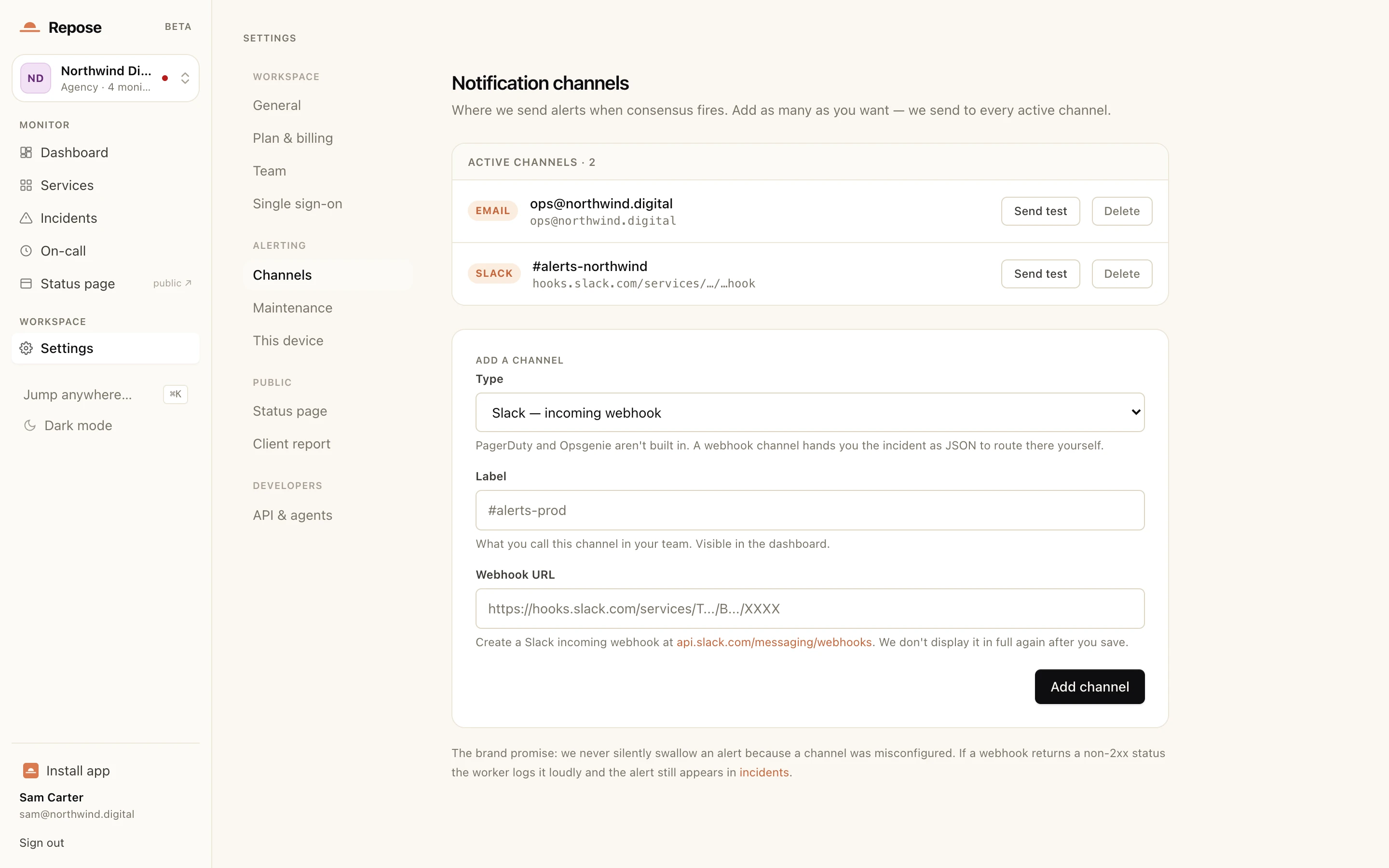Open Install app via its orange icon
This screenshot has height=868, width=1389.
30,770
